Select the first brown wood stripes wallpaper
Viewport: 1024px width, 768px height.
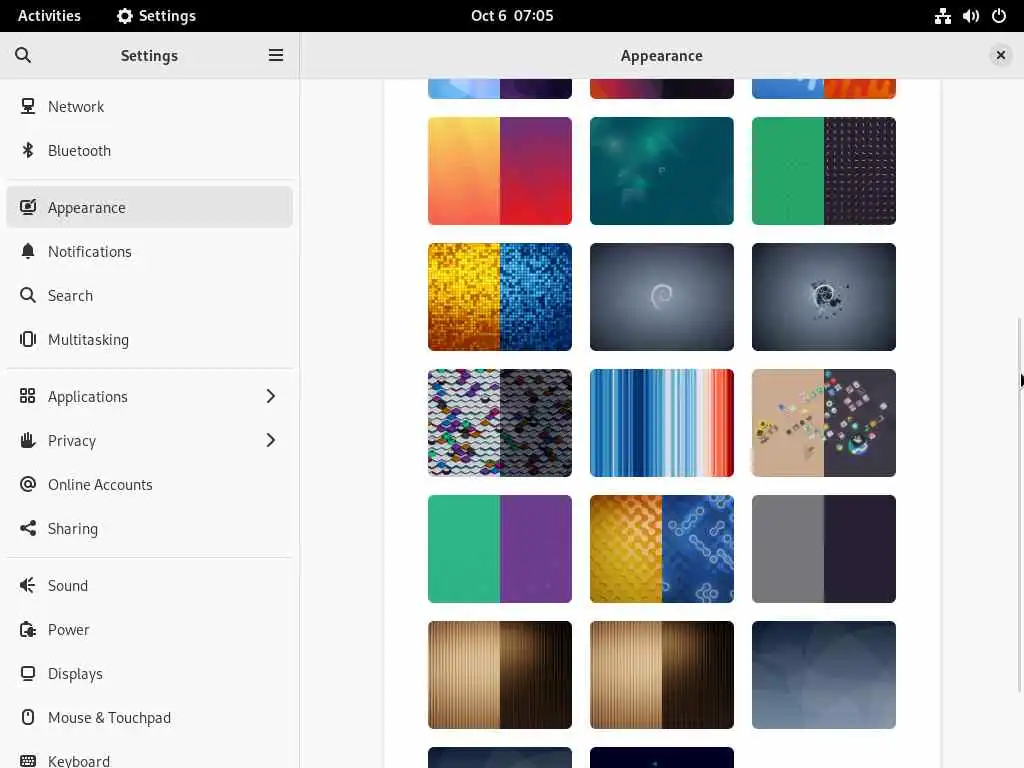500,675
